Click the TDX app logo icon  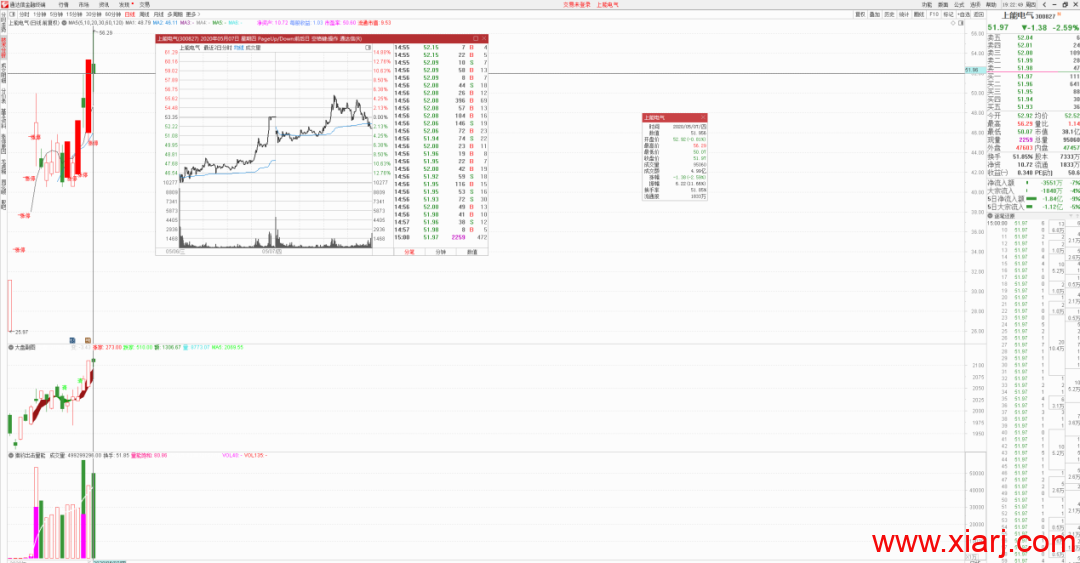(x=4, y=4)
